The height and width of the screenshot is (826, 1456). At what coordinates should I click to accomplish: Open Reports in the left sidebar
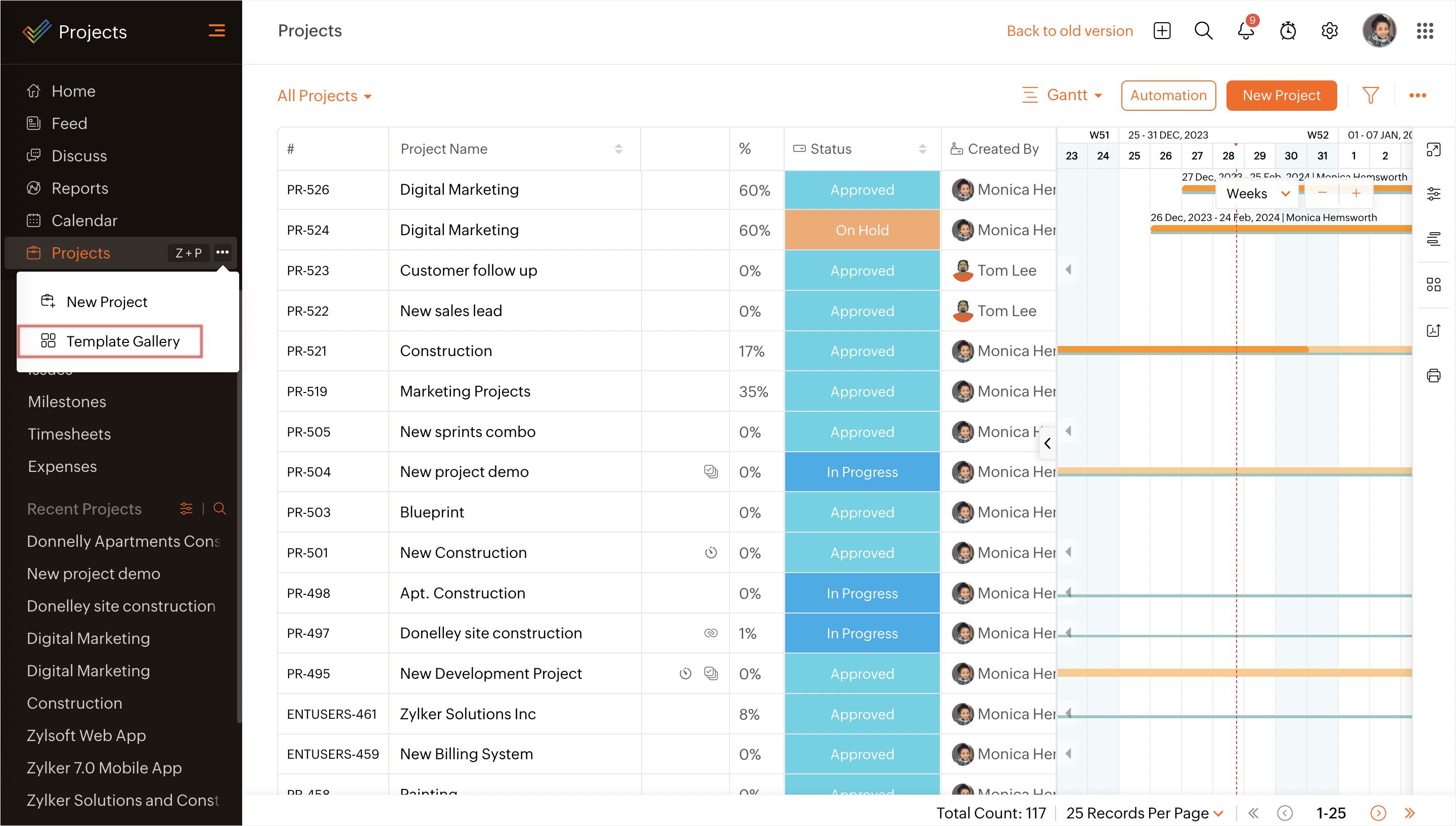click(79, 188)
